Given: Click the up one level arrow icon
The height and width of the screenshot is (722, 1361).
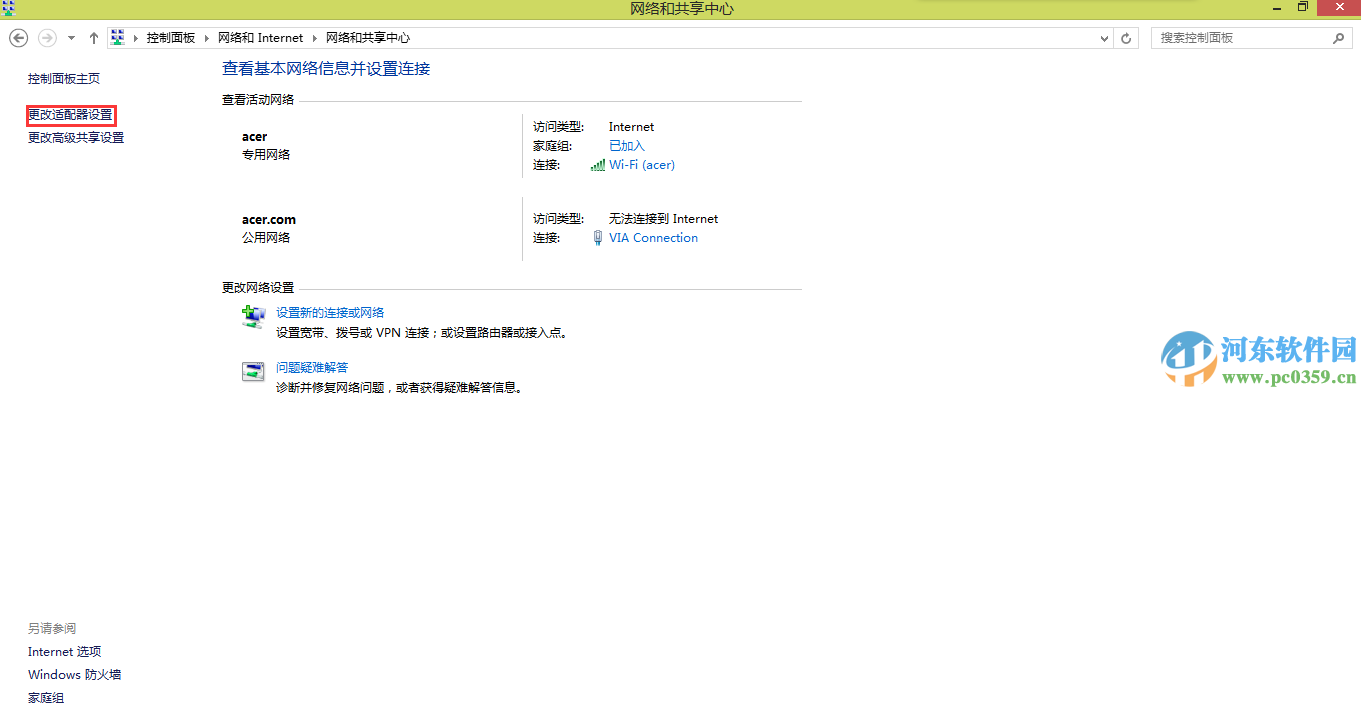Looking at the screenshot, I should coord(93,37).
